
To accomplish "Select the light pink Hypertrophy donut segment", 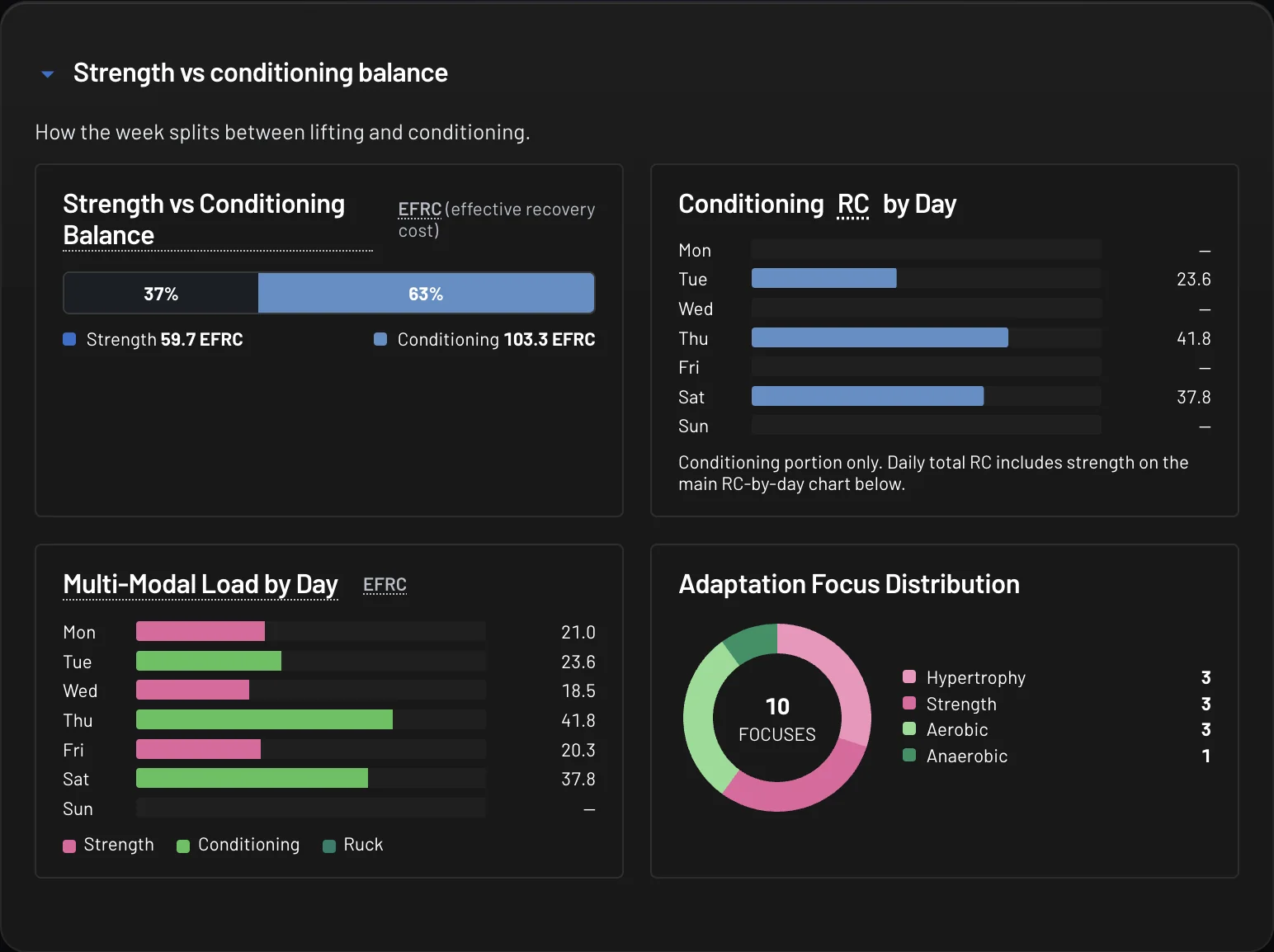I will pyautogui.click(x=842, y=670).
